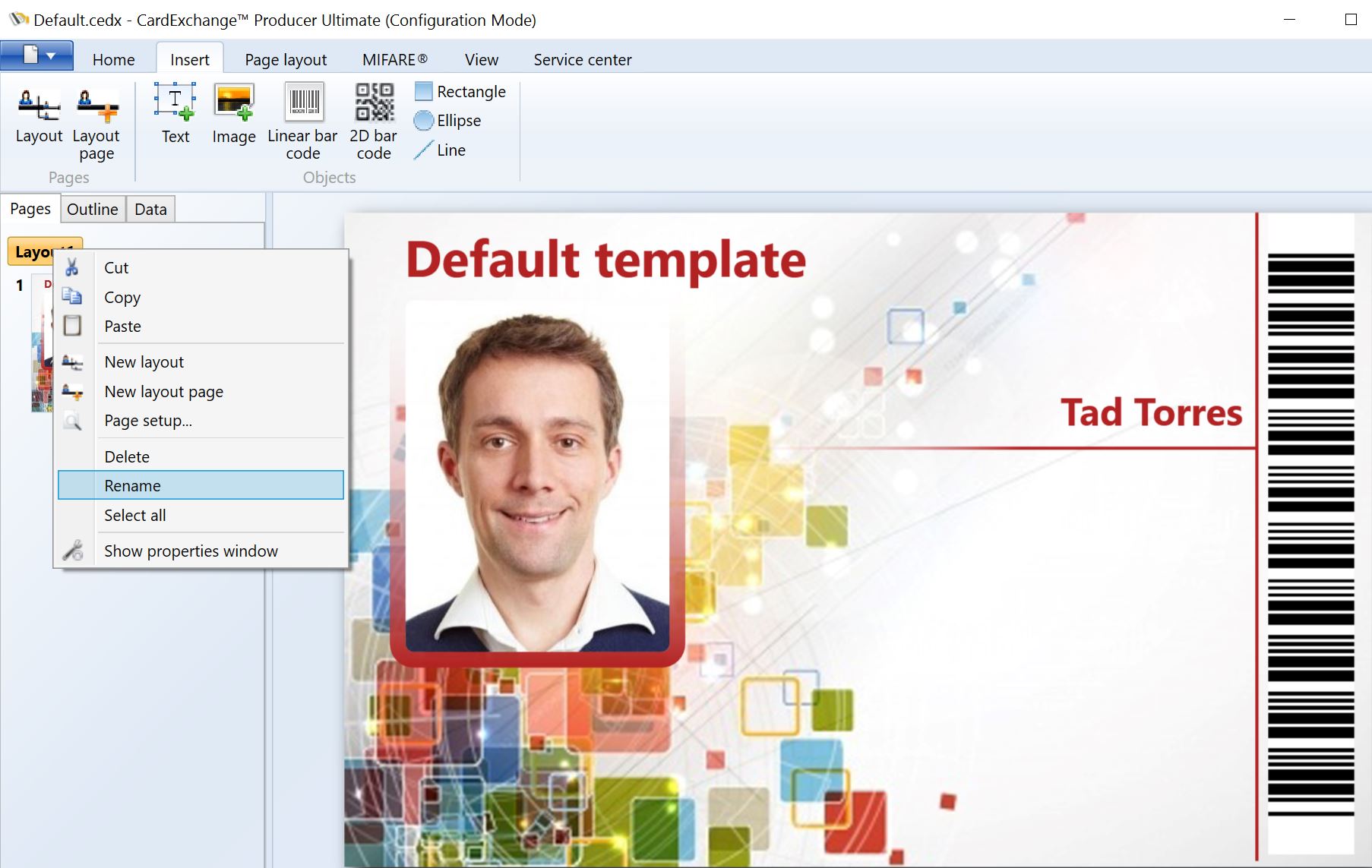Viewport: 1372px width, 868px height.
Task: Switch to the Insert ribbon tab
Action: coord(190,59)
